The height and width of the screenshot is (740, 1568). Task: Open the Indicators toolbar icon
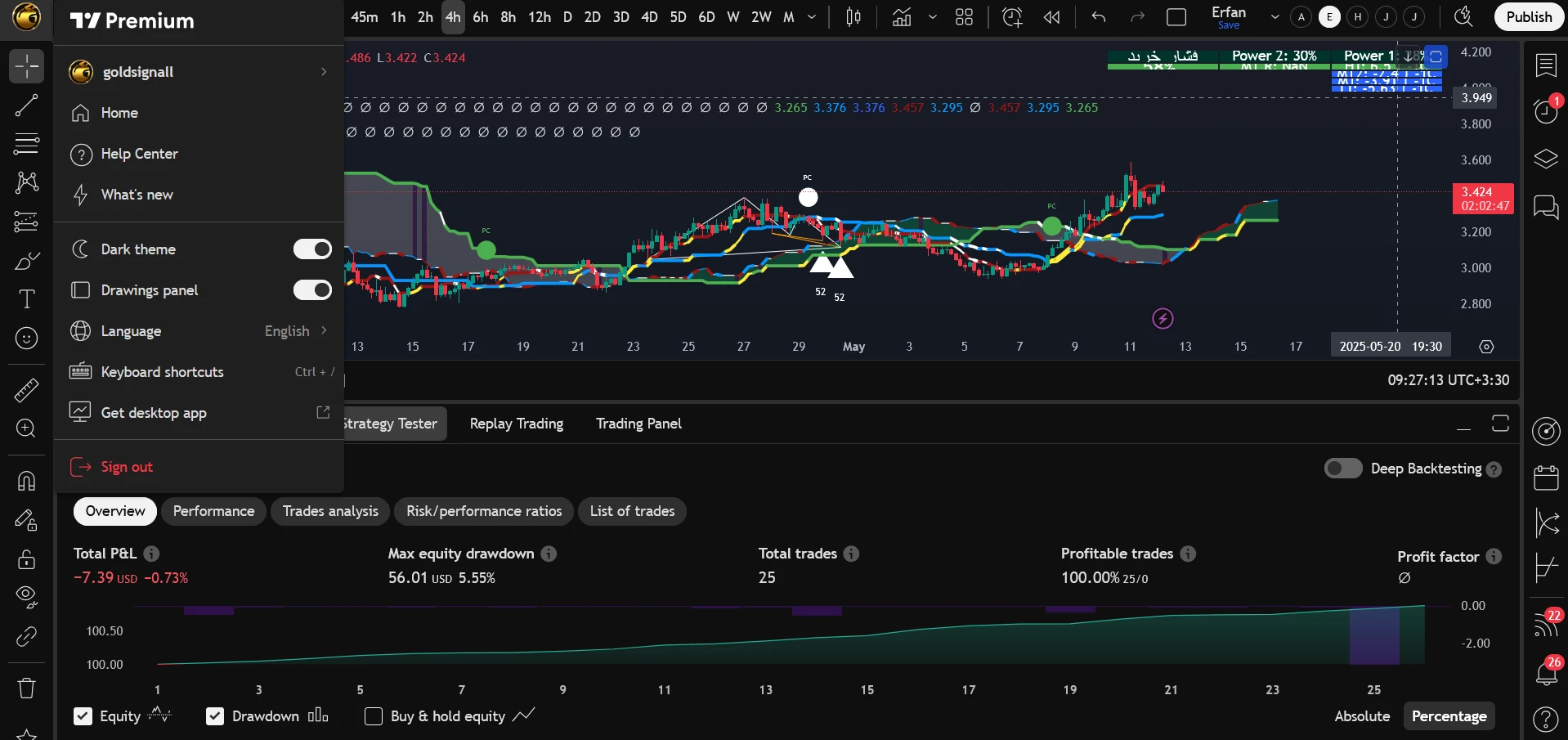902,17
